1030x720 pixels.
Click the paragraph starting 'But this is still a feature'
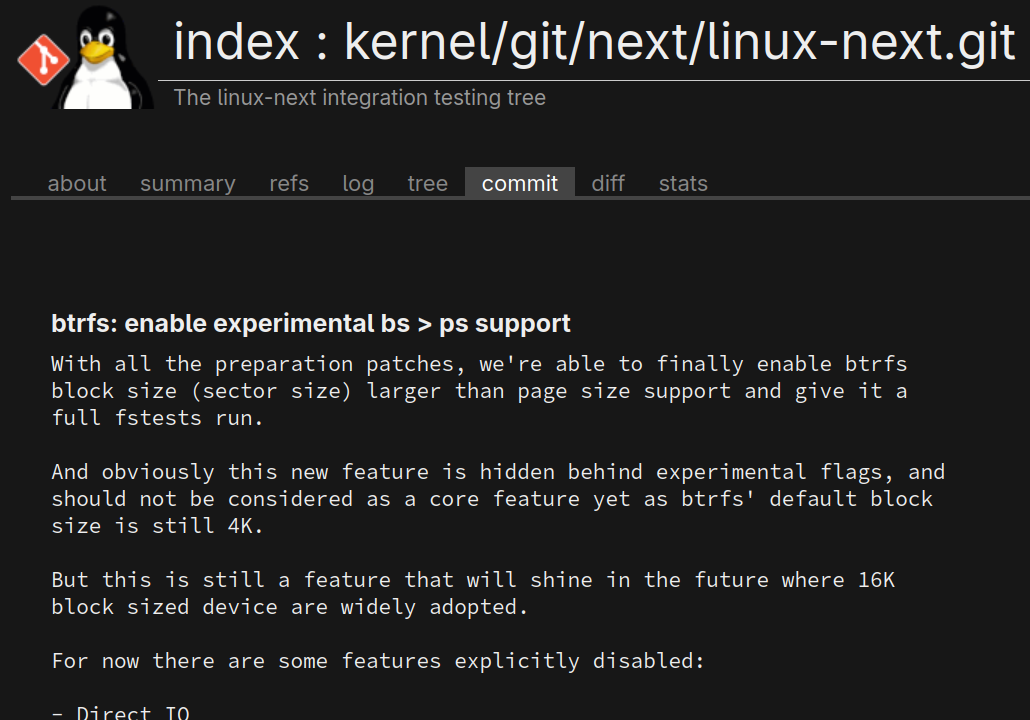pyautogui.click(x=473, y=593)
